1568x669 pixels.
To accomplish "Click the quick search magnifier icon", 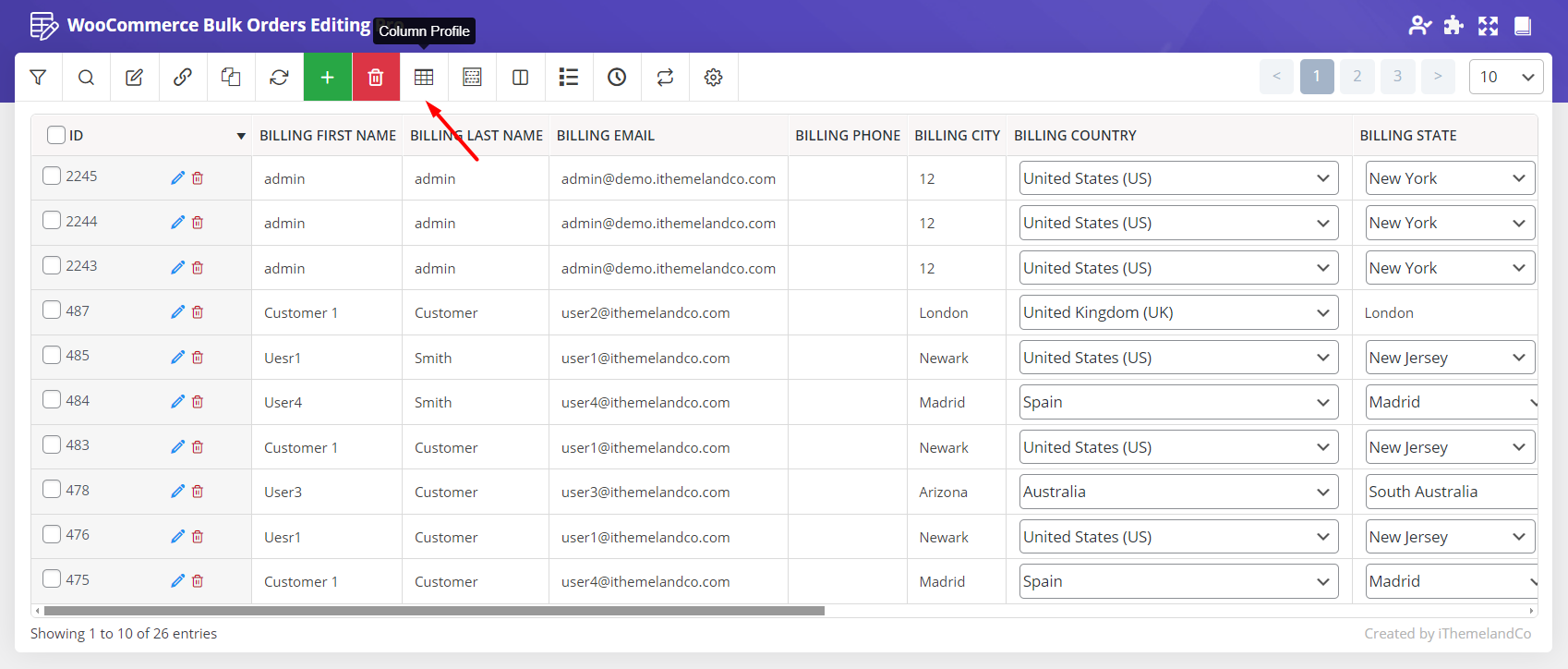I will pyautogui.click(x=86, y=78).
